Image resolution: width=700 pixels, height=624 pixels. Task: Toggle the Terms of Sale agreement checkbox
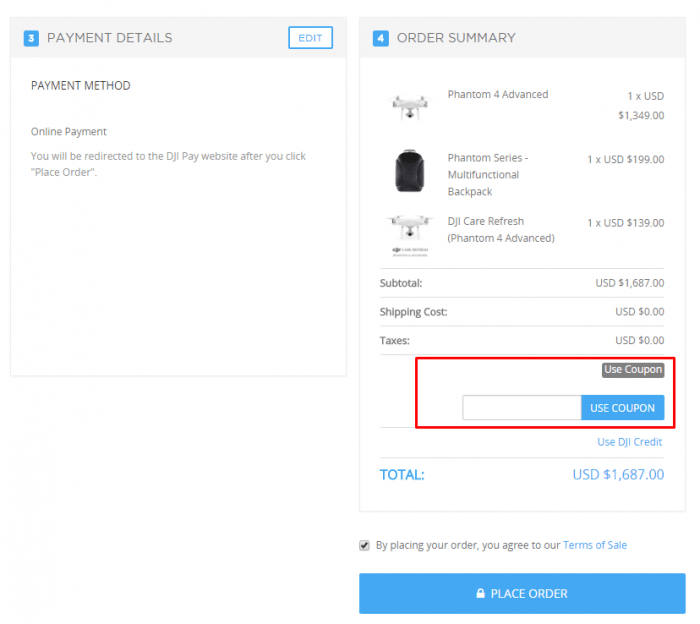[364, 545]
